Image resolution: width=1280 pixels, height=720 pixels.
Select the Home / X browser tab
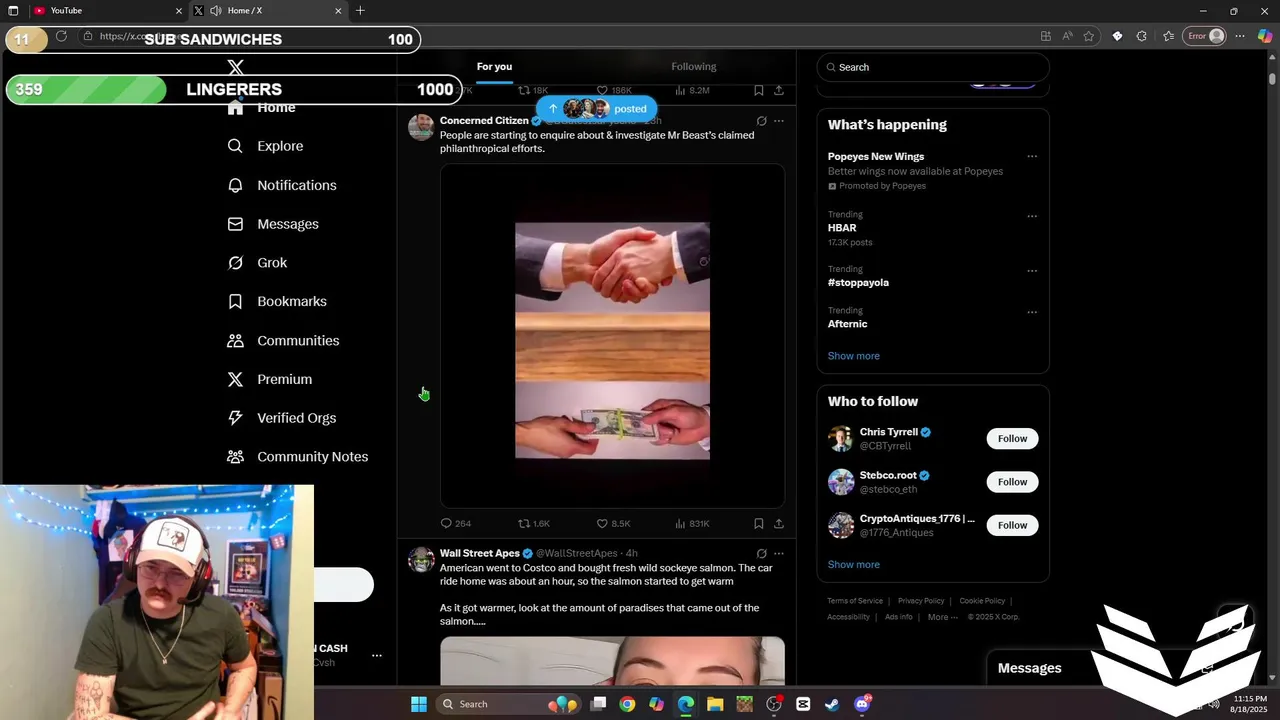click(x=268, y=11)
